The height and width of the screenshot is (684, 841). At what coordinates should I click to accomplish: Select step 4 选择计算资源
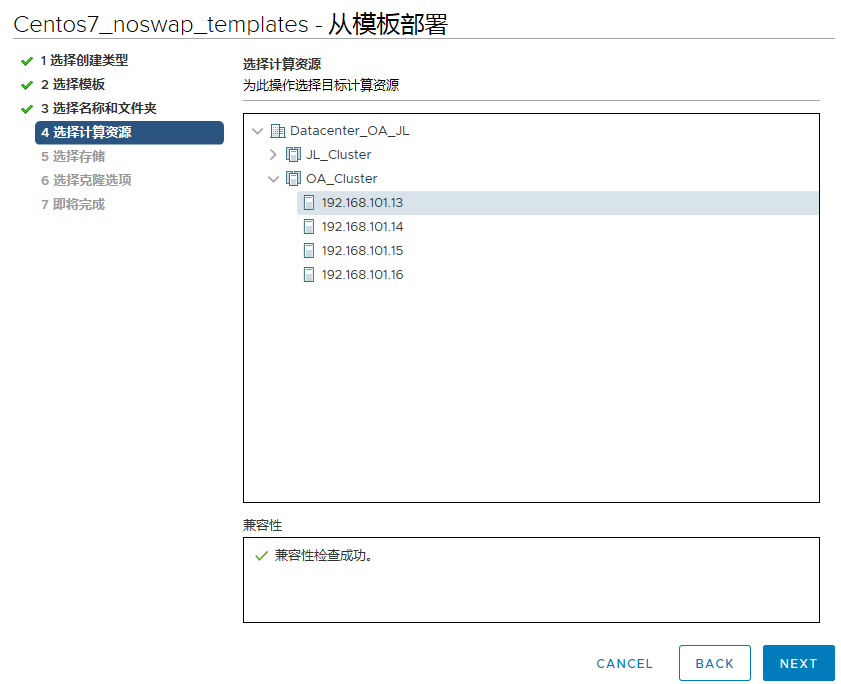point(129,133)
